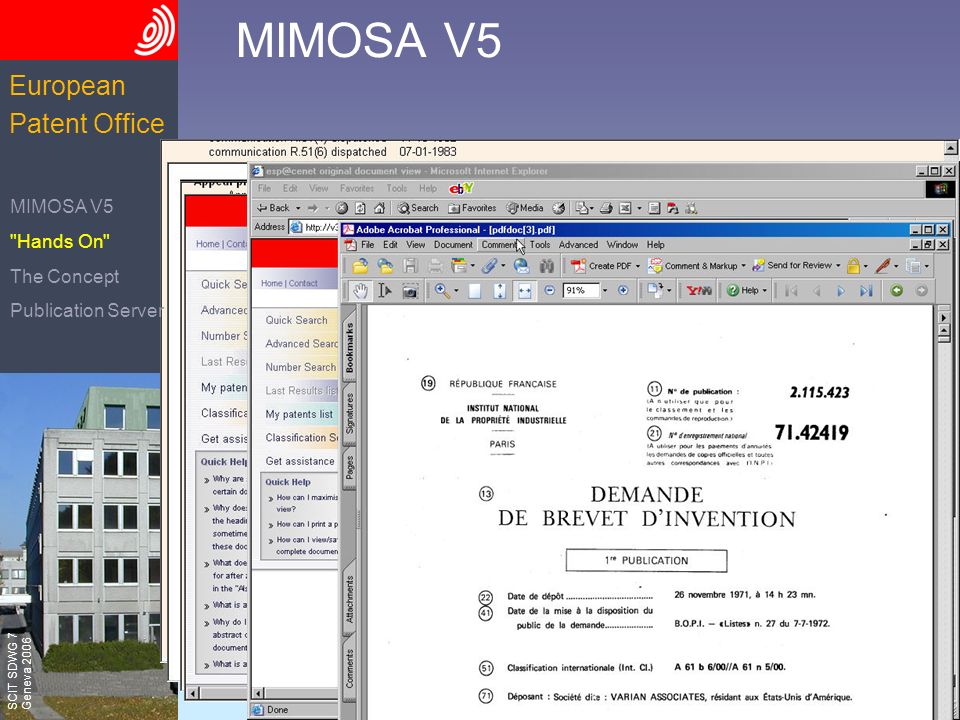This screenshot has width=960, height=720.
Task: Click the Quick Search link in browser sidebar
Action: click(x=296, y=320)
